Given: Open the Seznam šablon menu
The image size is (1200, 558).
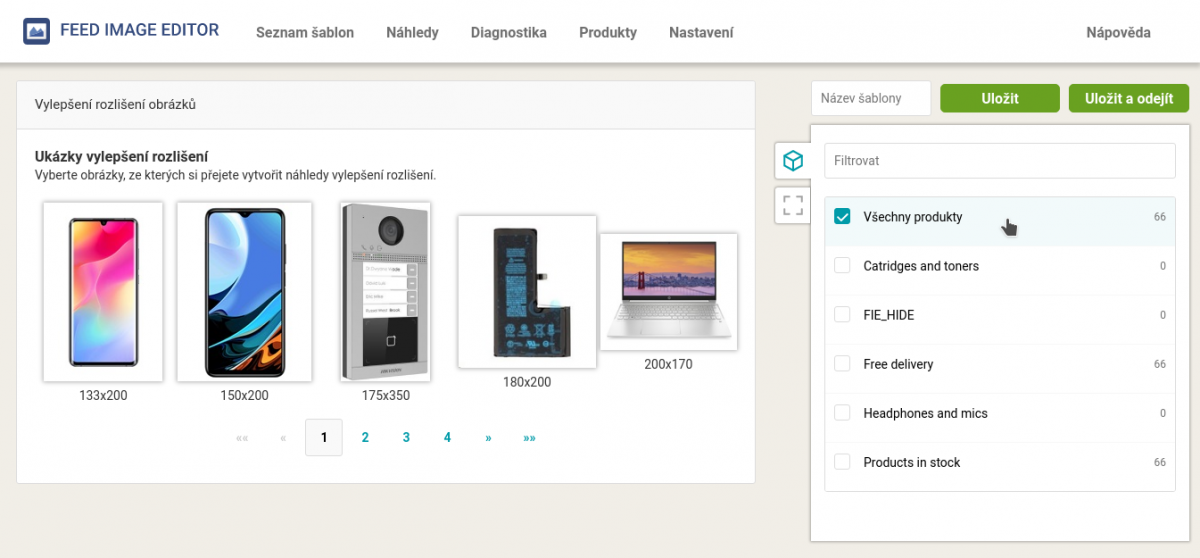Looking at the screenshot, I should coord(305,32).
